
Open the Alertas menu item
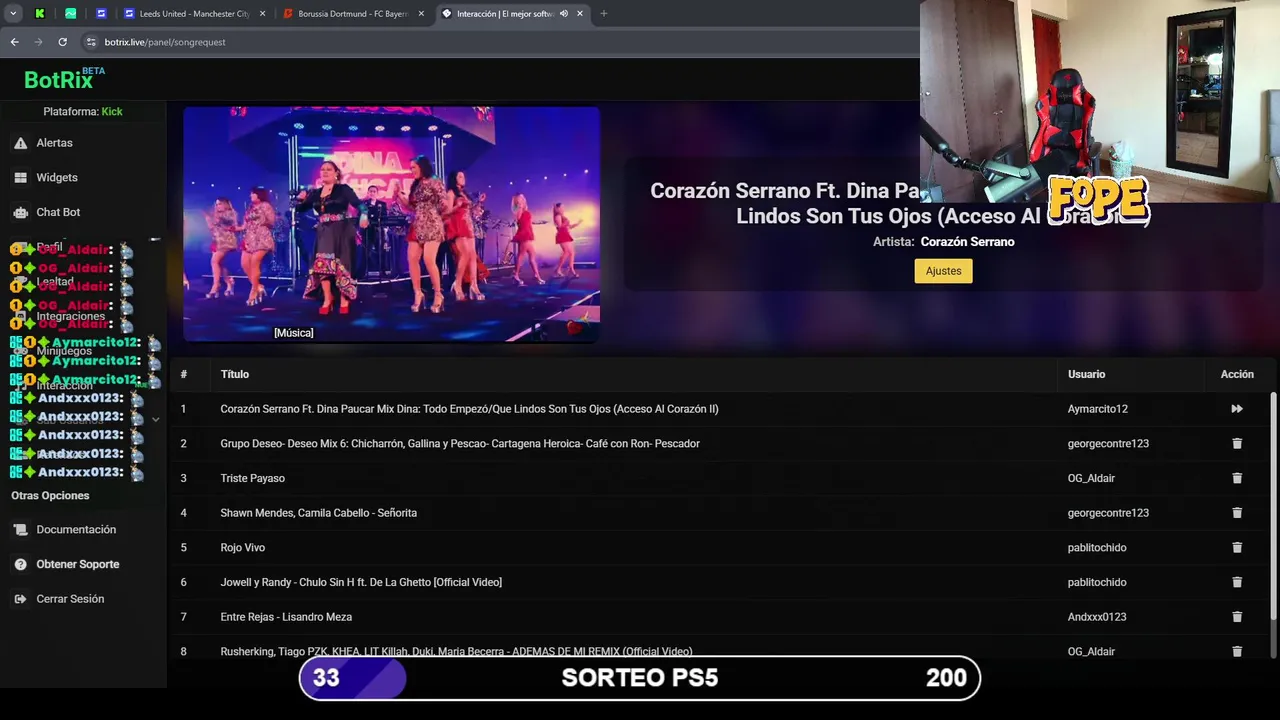pos(55,143)
